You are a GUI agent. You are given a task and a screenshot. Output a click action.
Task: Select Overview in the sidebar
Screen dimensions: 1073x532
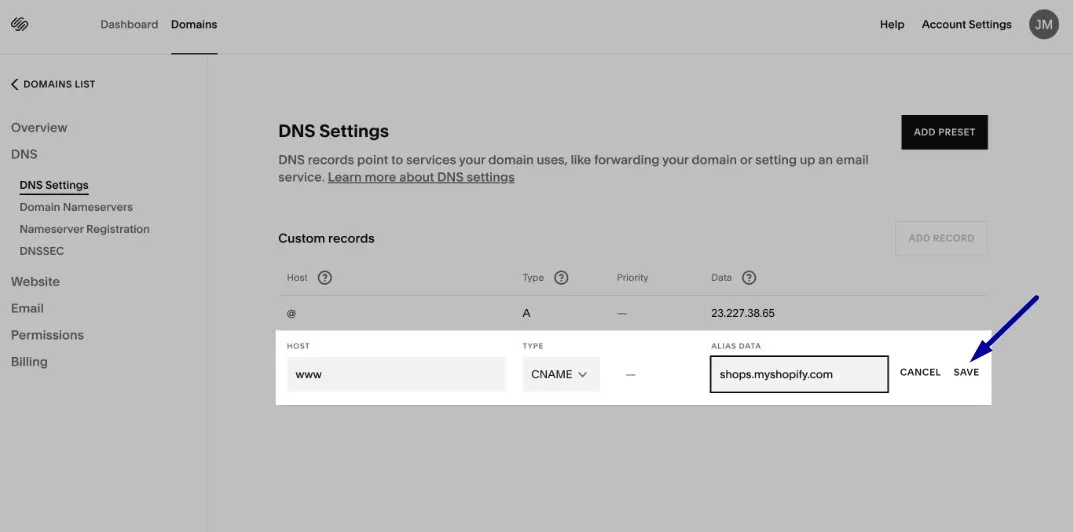pyautogui.click(x=39, y=127)
